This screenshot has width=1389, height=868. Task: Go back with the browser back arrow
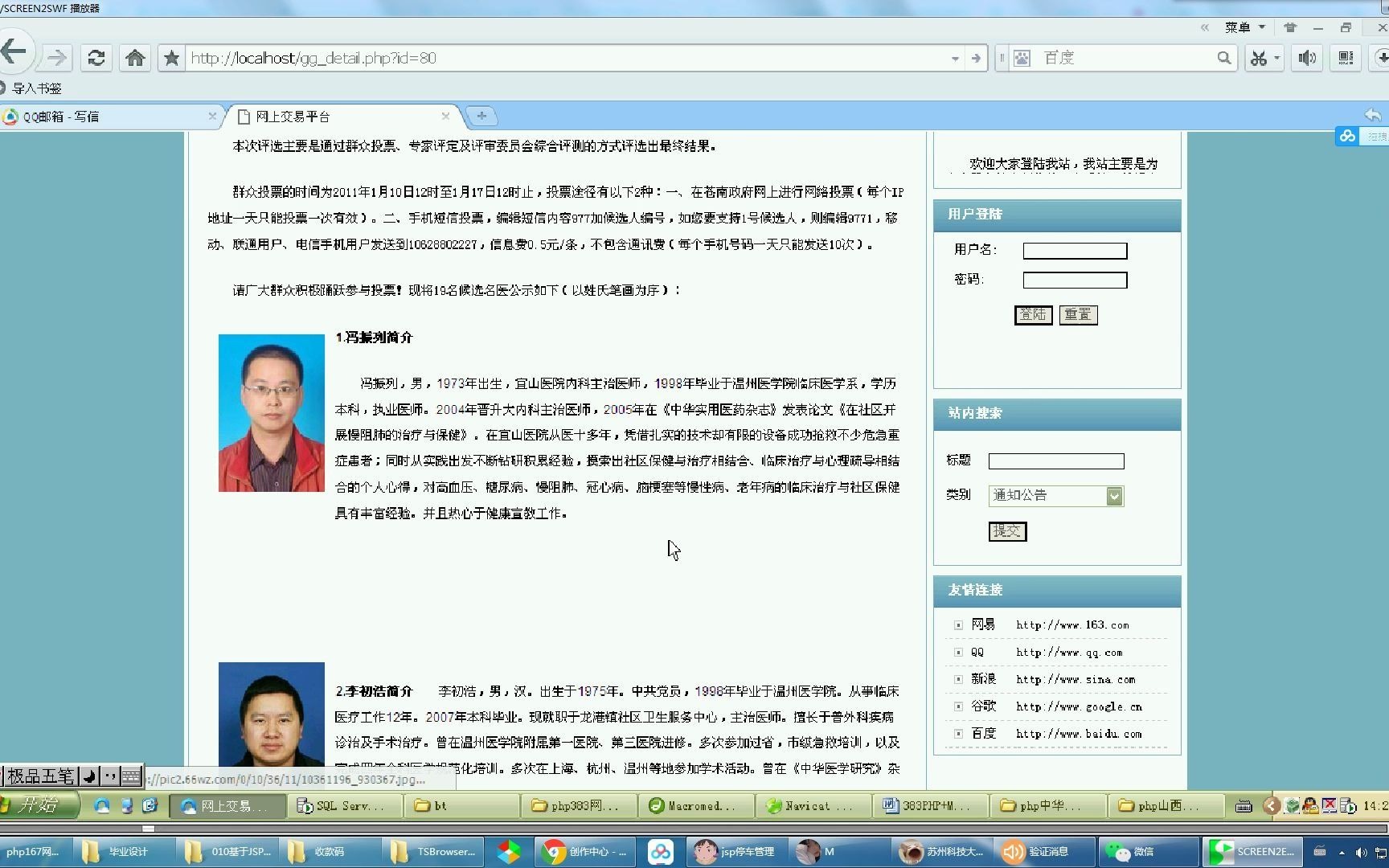pyautogui.click(x=14, y=53)
